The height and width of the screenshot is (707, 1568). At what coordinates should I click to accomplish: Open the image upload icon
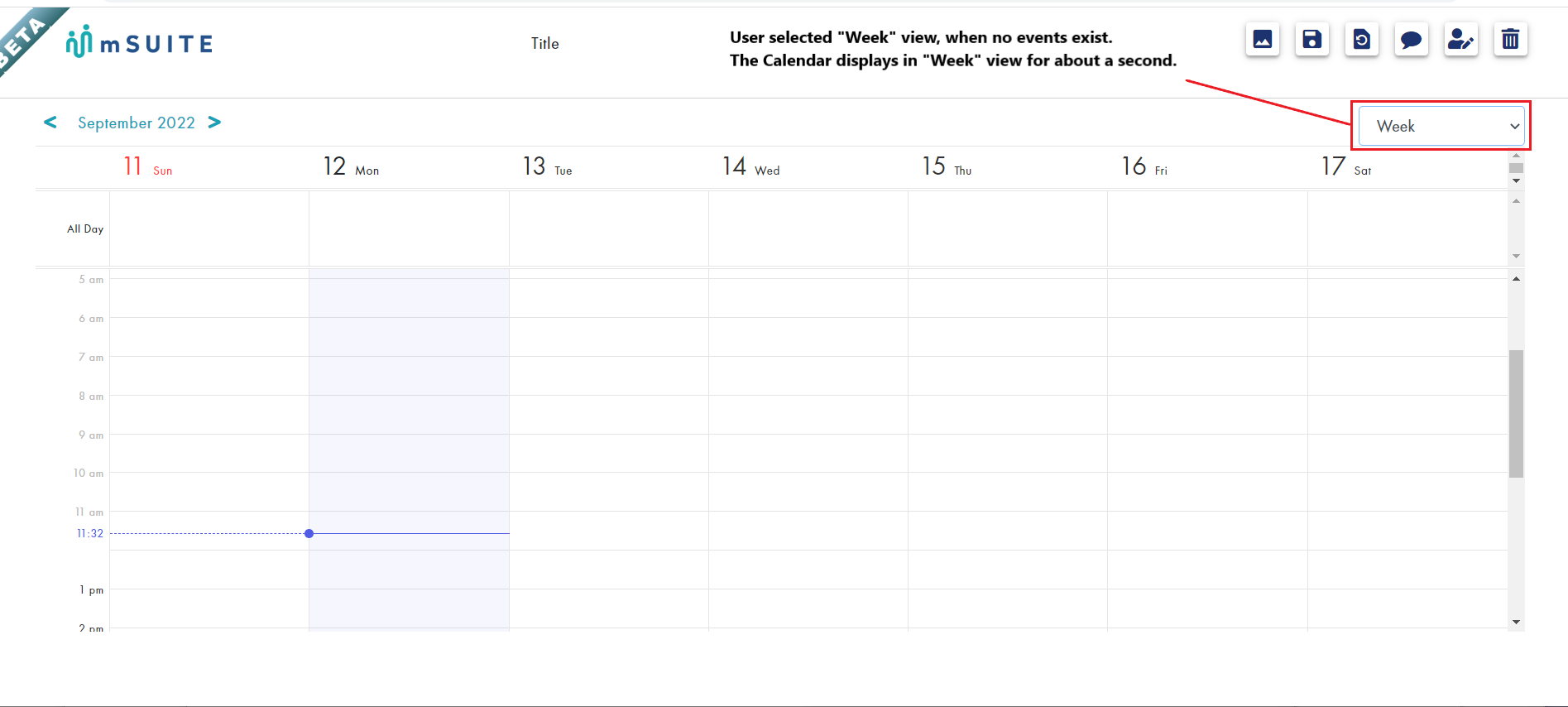coord(1261,39)
